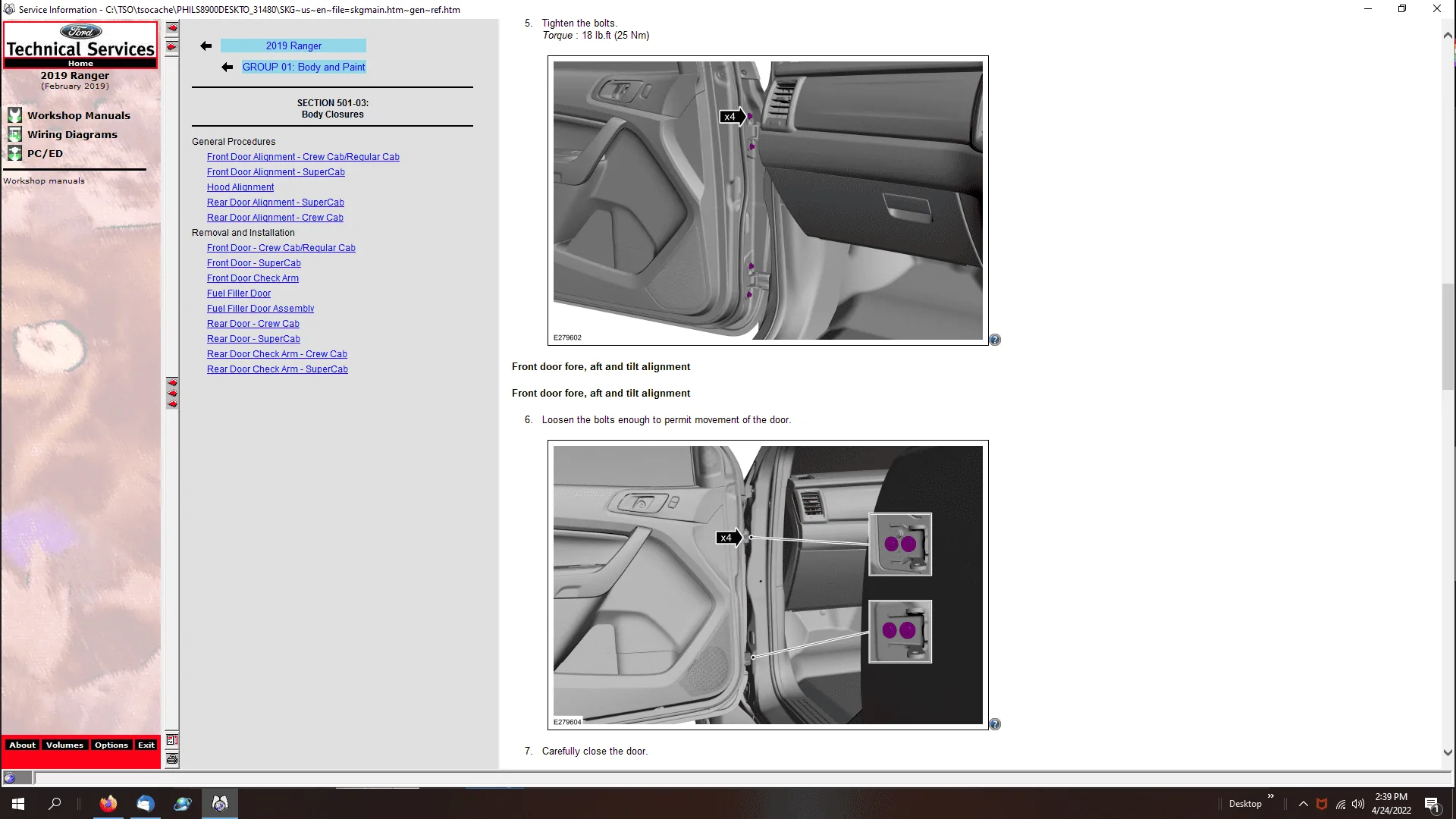This screenshot has width=1456, height=819.
Task: Open the Wiring Diagrams menu item
Action: pyautogui.click(x=73, y=135)
